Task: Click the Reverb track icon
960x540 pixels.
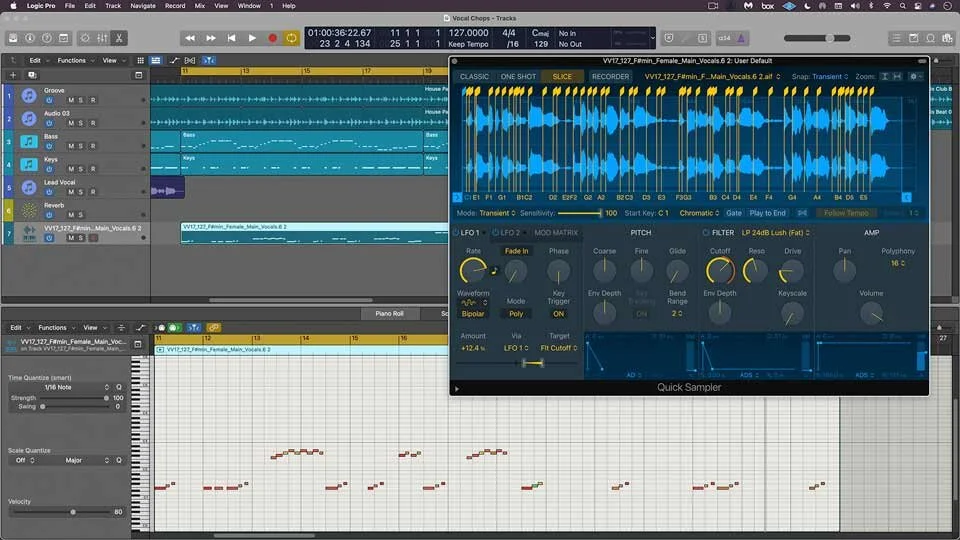Action: (28, 210)
